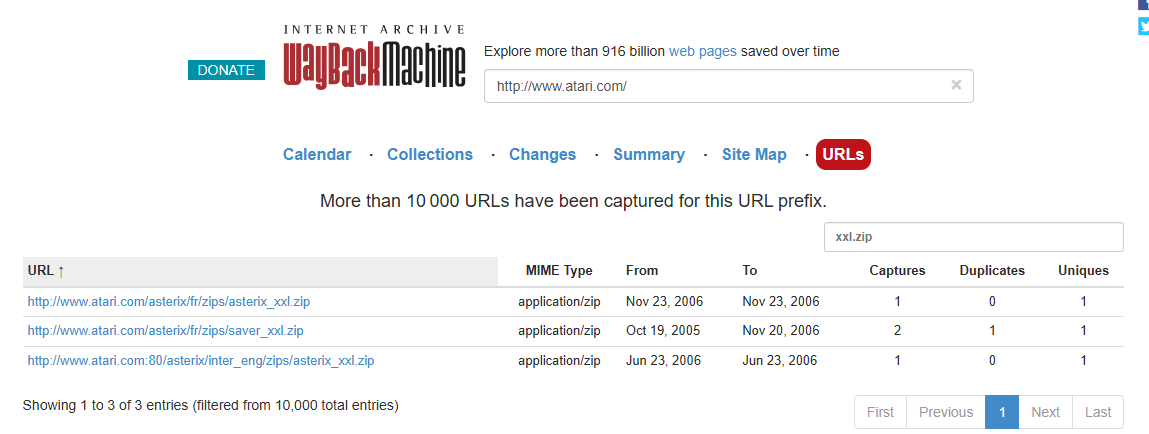The width and height of the screenshot is (1149, 434).
Task: Go to the Site Map tab
Action: pos(754,155)
